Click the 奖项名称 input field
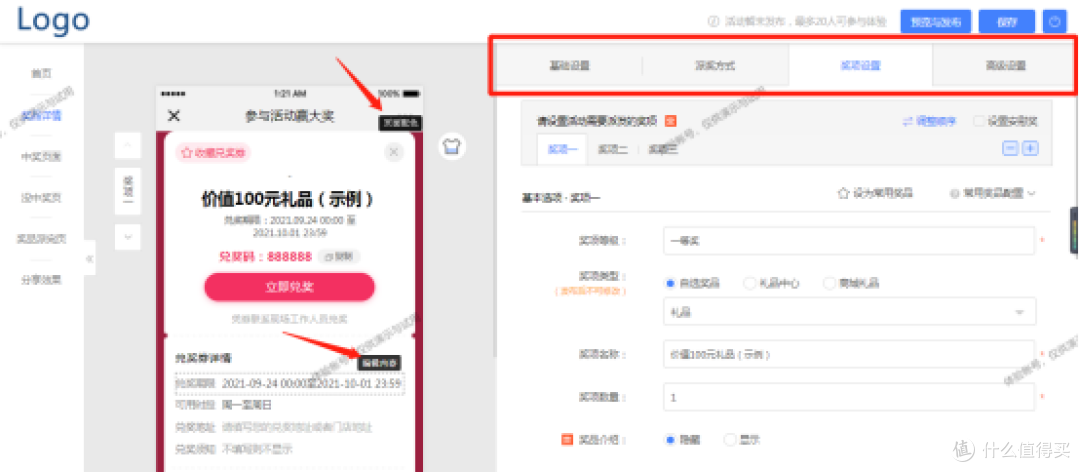This screenshot has height=472, width=1080. coord(849,355)
